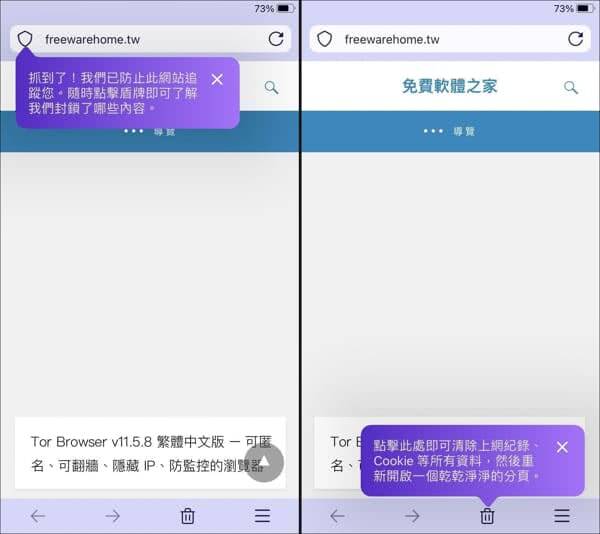Go back using left screenshot's back arrow

pos(38,516)
